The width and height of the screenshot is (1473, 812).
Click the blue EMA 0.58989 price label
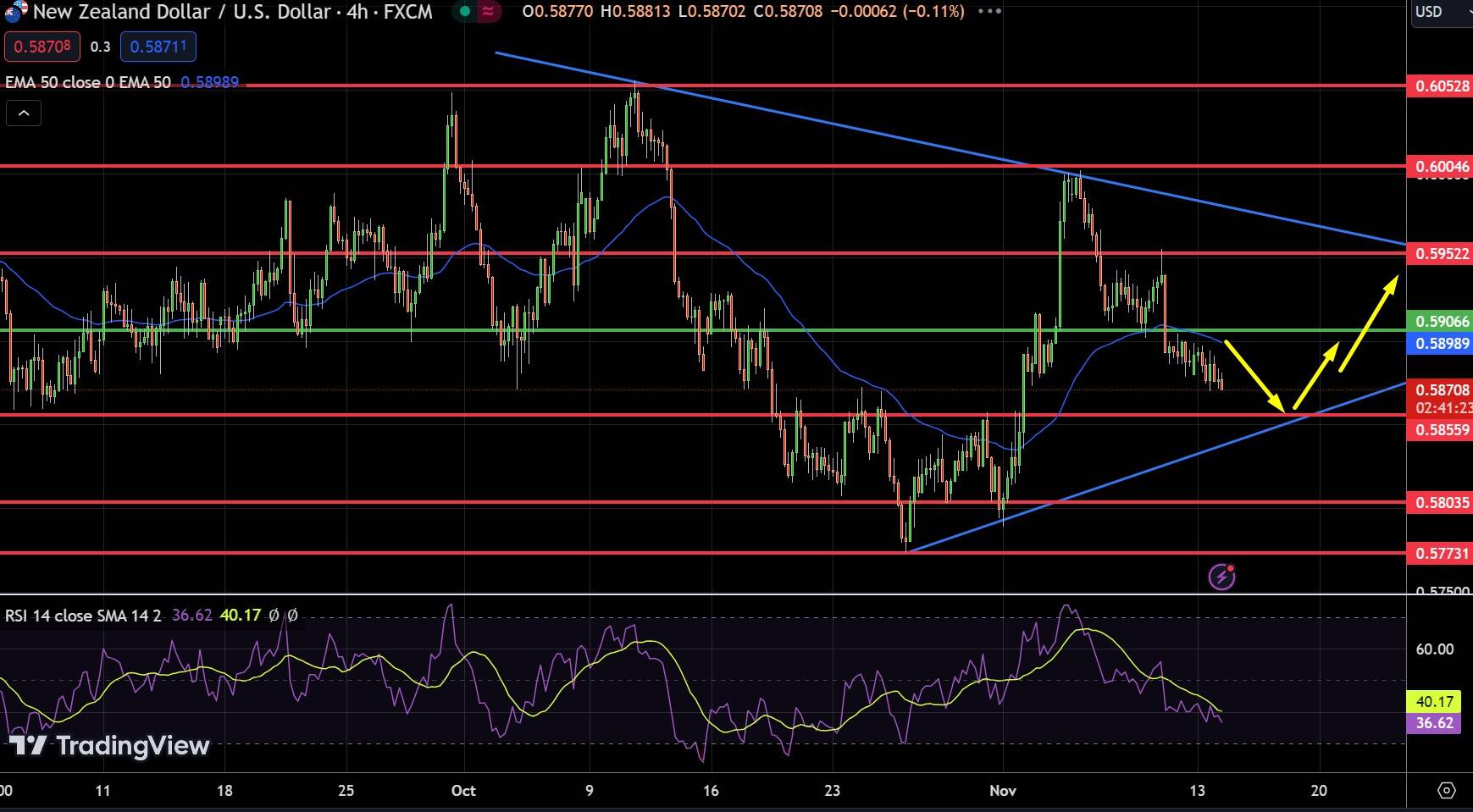1439,343
